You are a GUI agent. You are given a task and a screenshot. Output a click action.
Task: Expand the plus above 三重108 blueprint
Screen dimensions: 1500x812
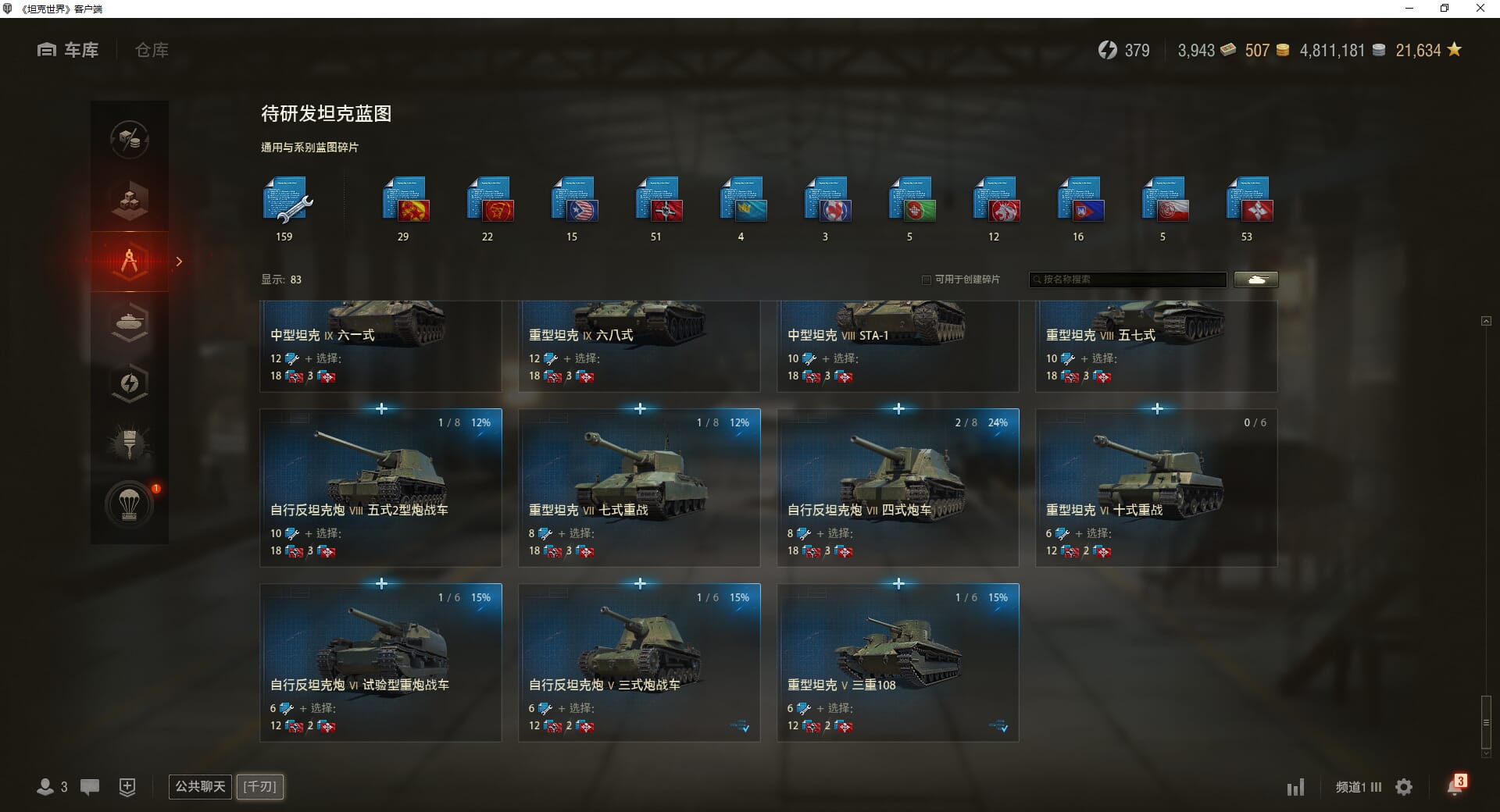898,583
